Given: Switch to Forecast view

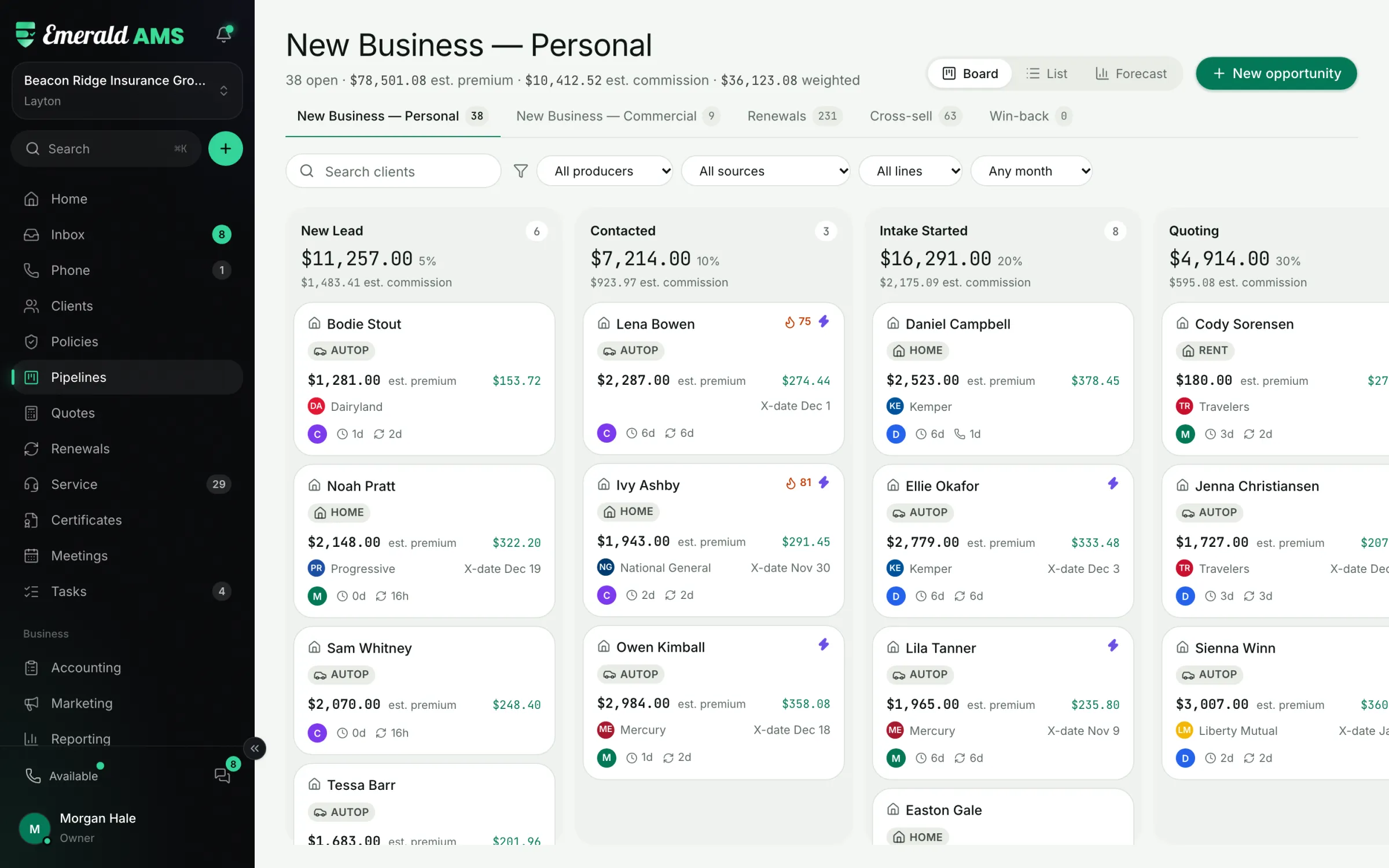Looking at the screenshot, I should pos(1131,73).
